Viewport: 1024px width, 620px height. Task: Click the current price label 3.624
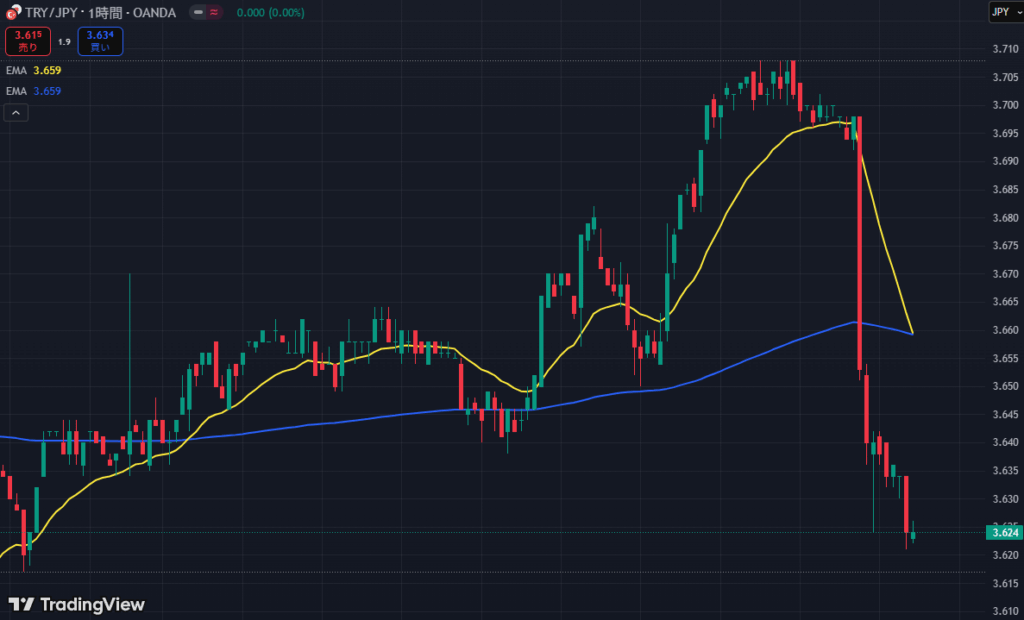coord(1003,532)
